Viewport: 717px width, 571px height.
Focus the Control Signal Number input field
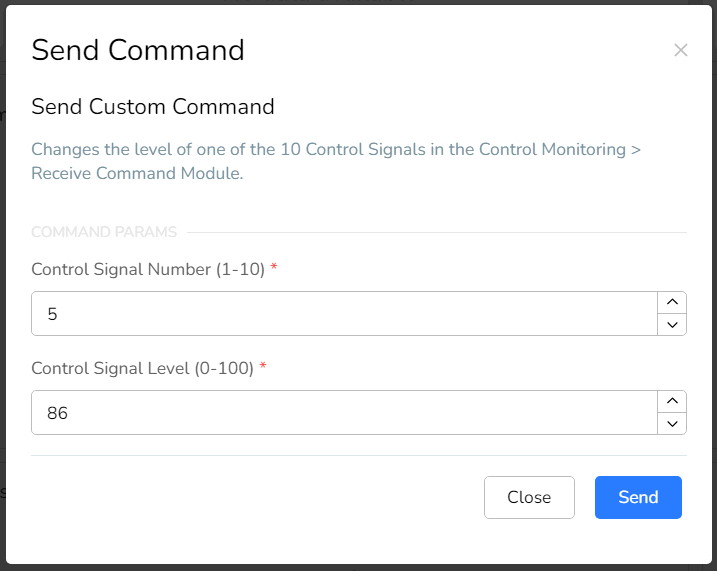[344, 314]
